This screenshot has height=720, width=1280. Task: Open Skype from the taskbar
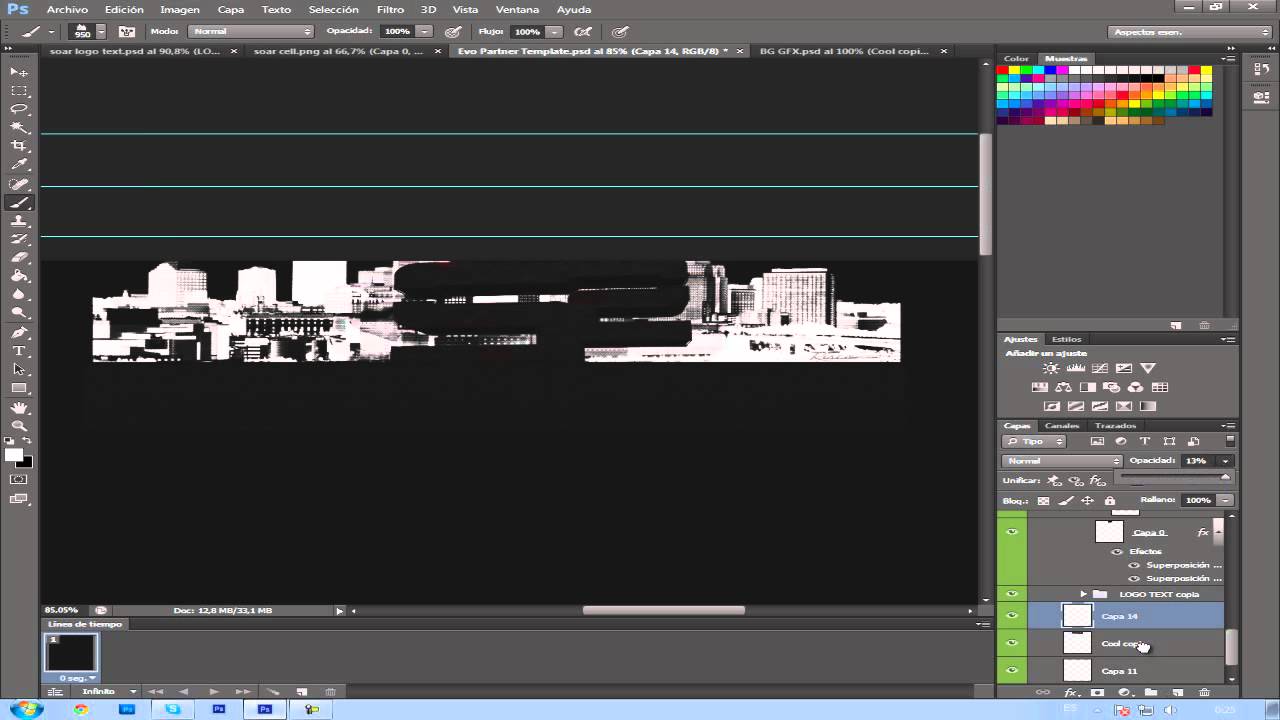pyautogui.click(x=173, y=709)
